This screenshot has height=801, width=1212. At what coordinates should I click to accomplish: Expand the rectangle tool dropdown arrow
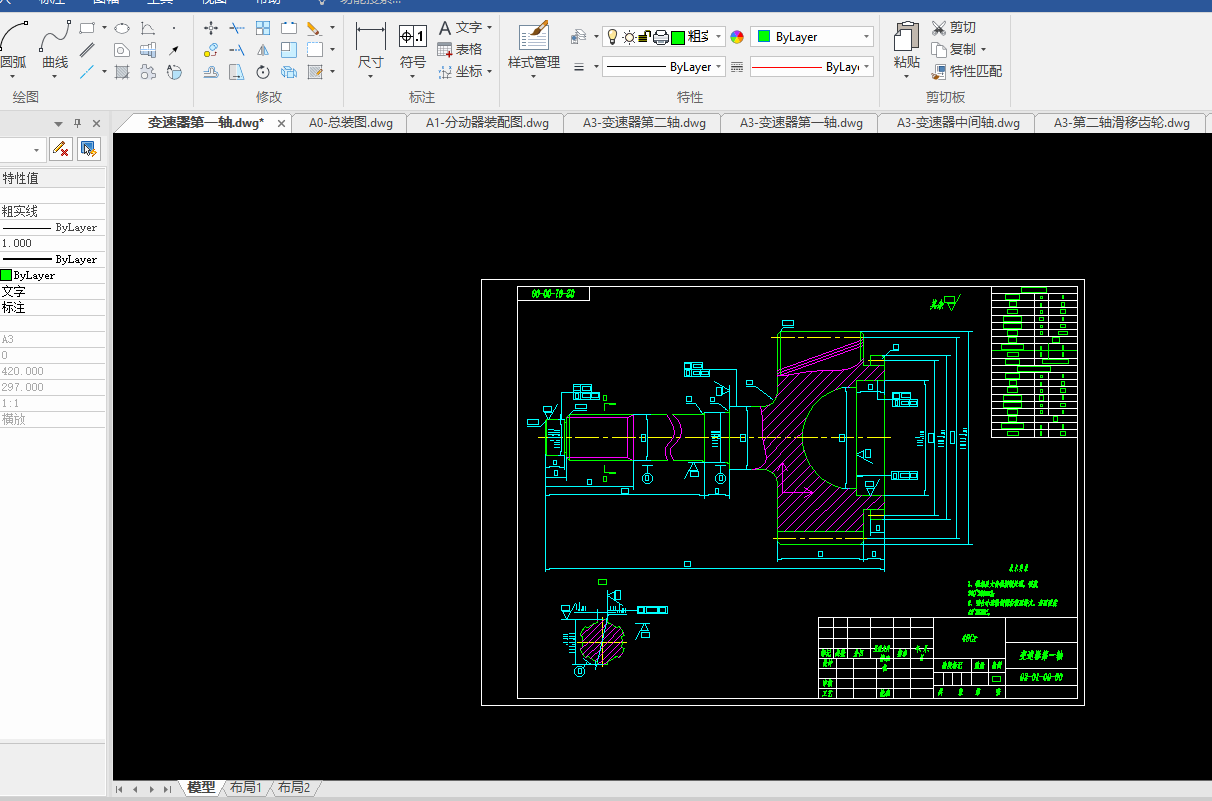click(x=104, y=28)
